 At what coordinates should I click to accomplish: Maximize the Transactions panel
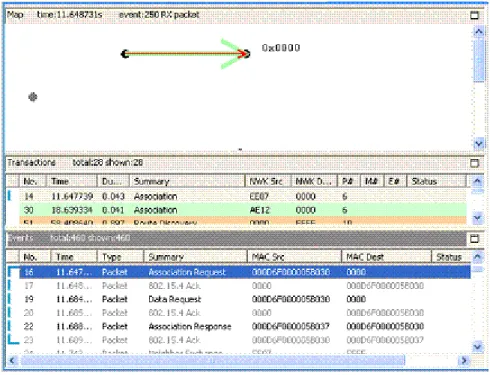(x=474, y=163)
